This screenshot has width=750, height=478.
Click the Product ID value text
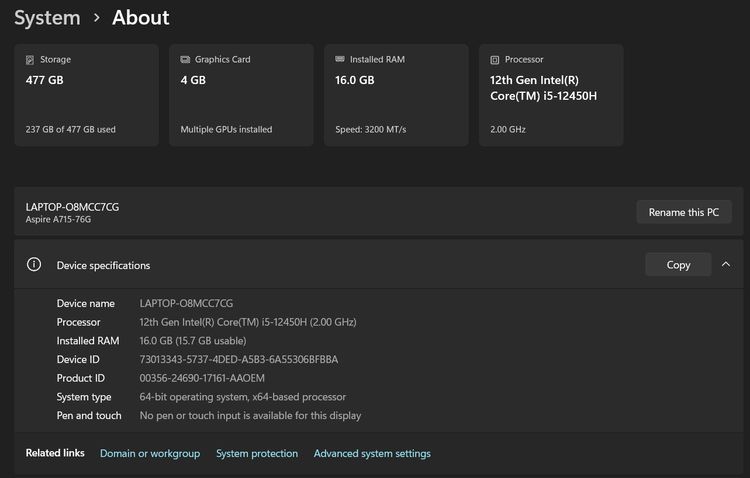(x=202, y=379)
